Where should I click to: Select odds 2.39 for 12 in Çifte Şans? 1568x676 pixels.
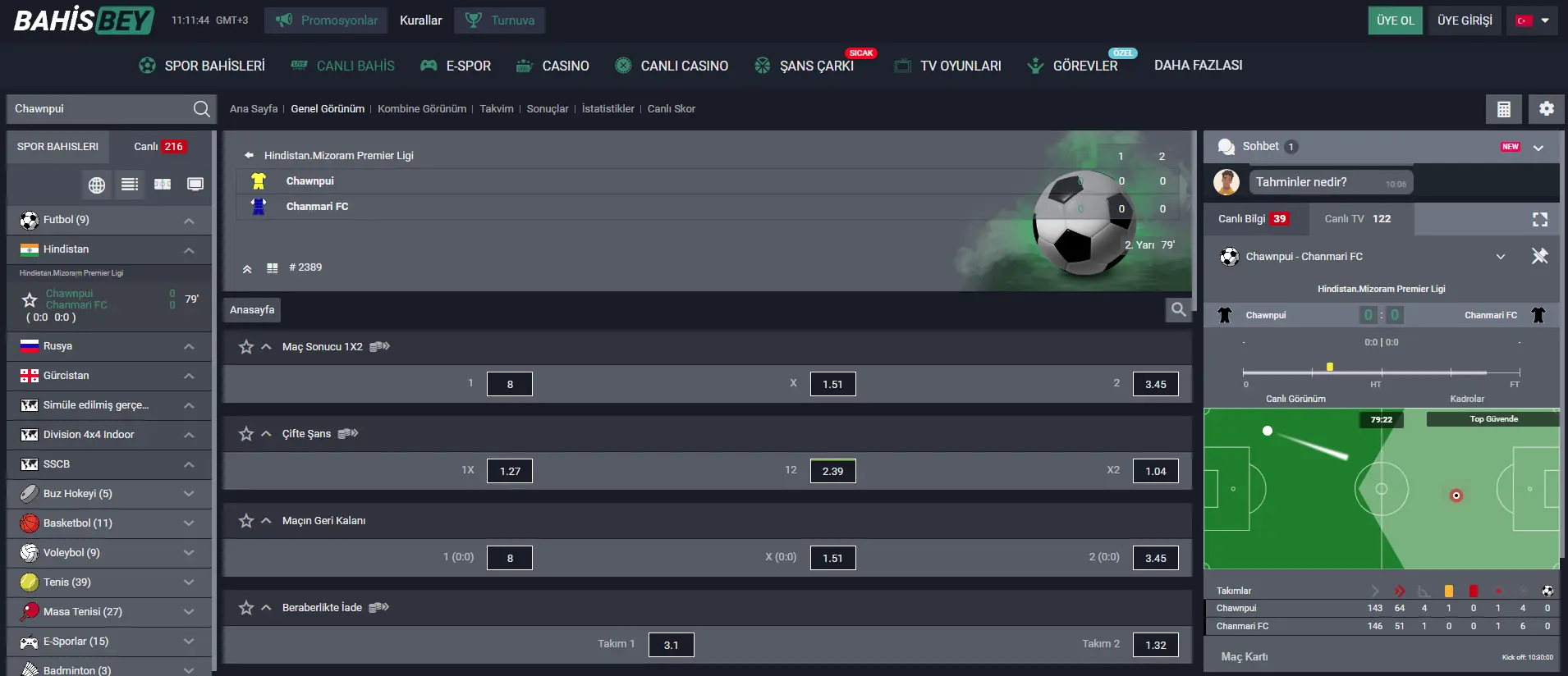832,471
